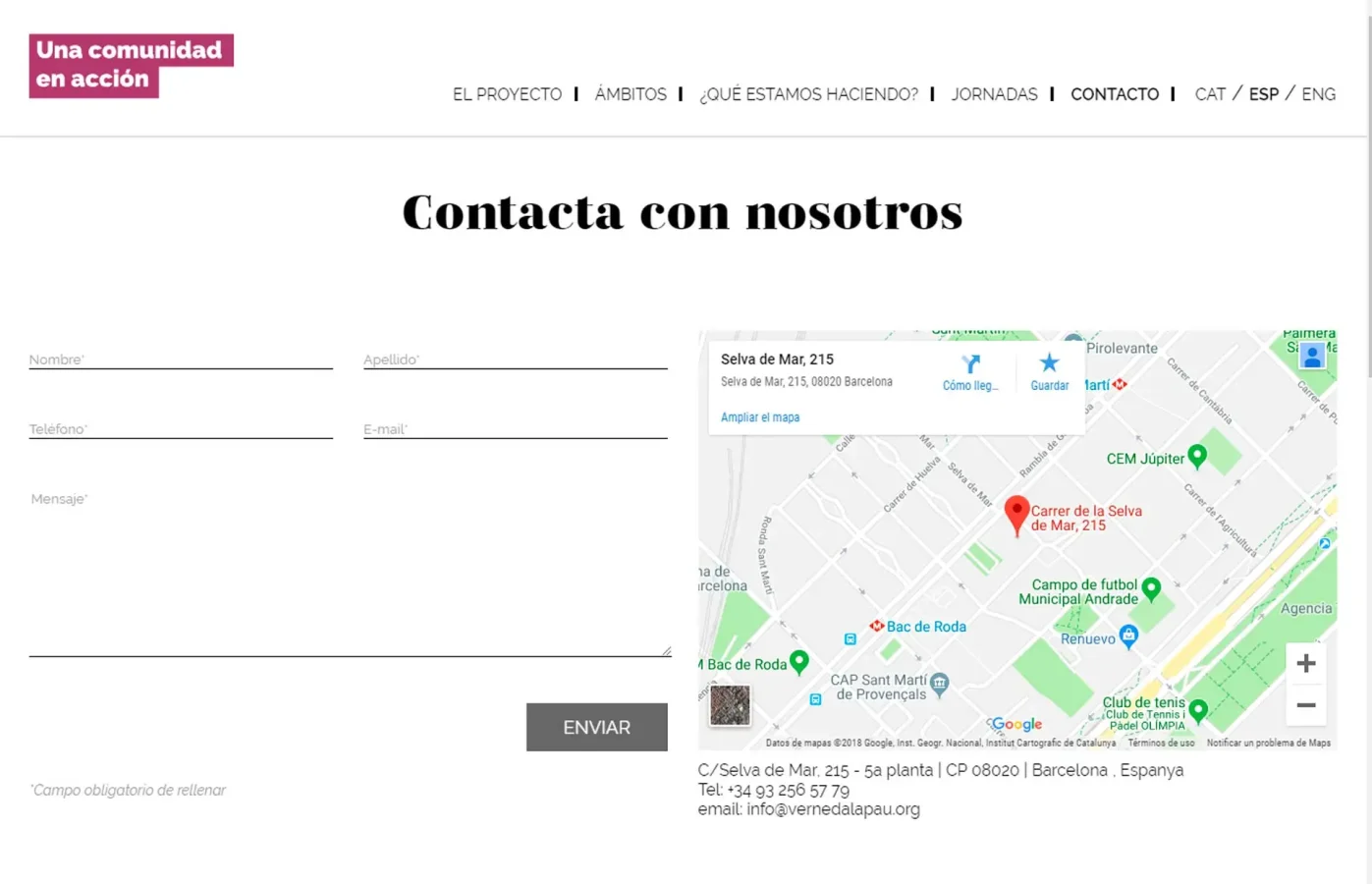Click the CEM Júpiter map marker
This screenshot has width=1372, height=884.
[x=1197, y=456]
